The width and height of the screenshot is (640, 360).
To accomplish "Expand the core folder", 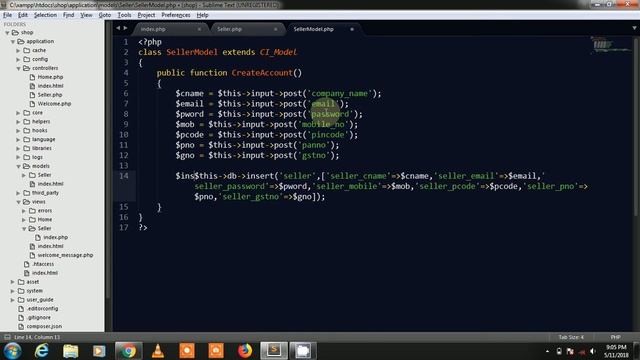I will click(x=18, y=113).
